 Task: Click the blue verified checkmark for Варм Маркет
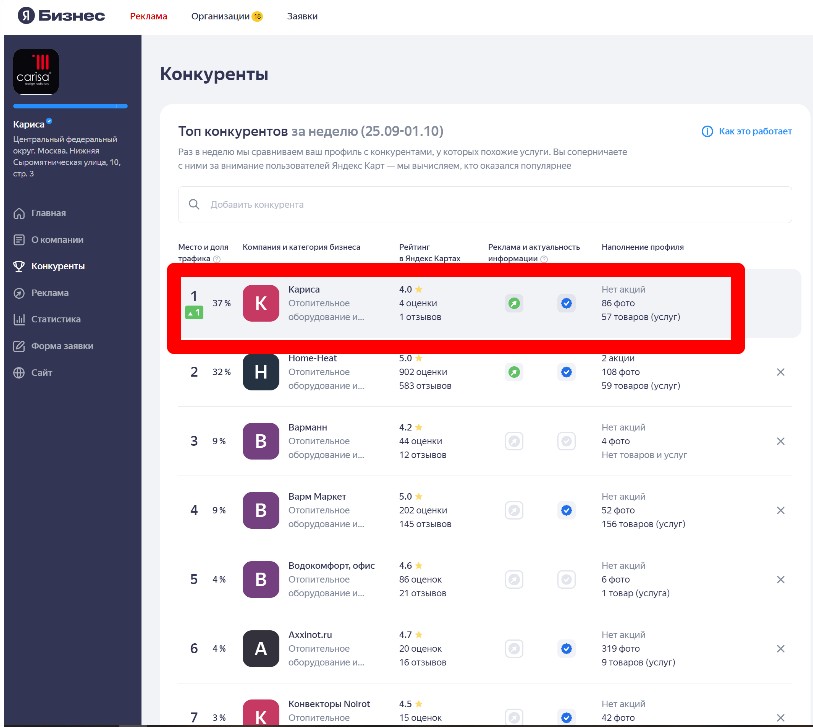(x=566, y=510)
